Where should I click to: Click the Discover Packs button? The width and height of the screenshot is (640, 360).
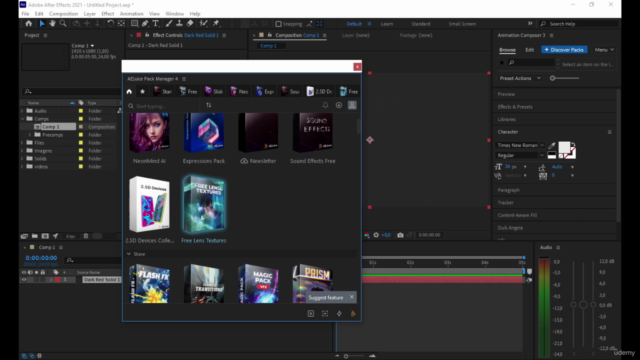pyautogui.click(x=564, y=50)
